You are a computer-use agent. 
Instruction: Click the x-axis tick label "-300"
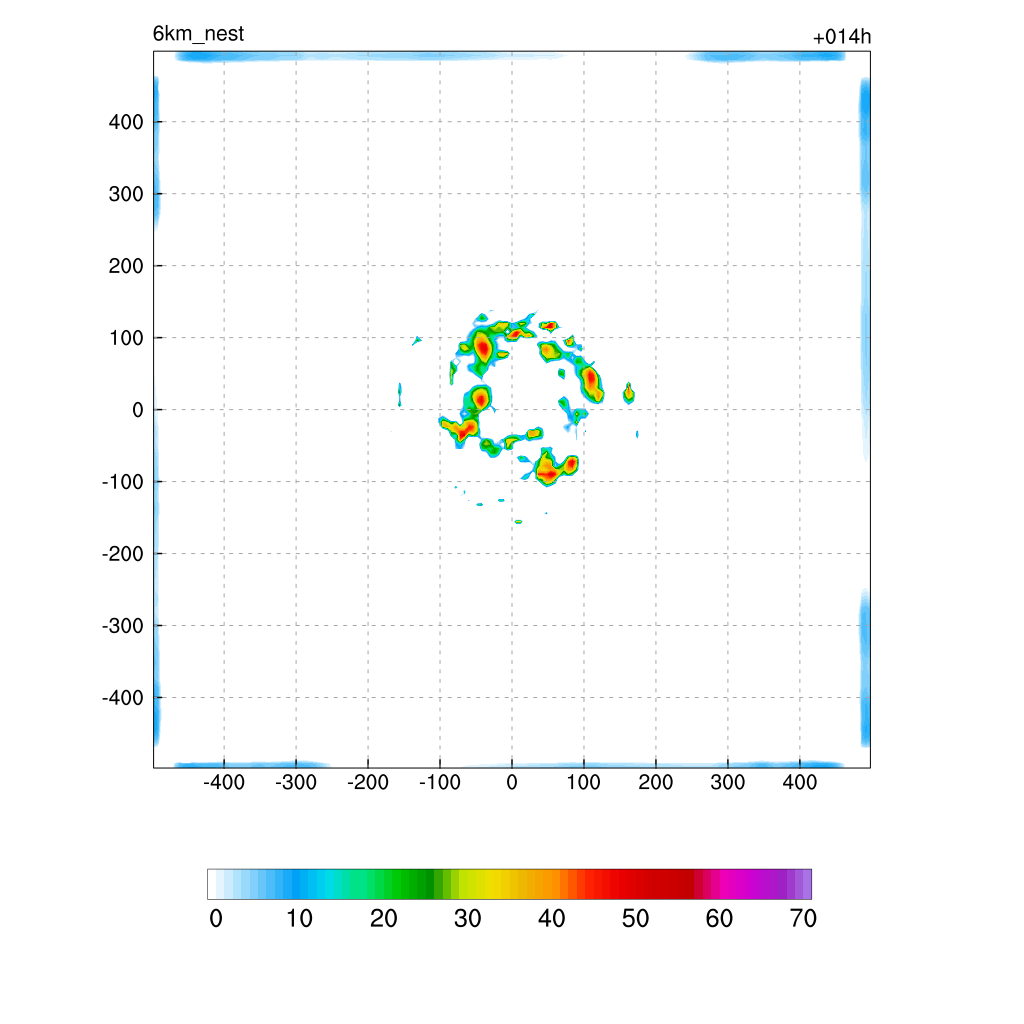pos(296,782)
